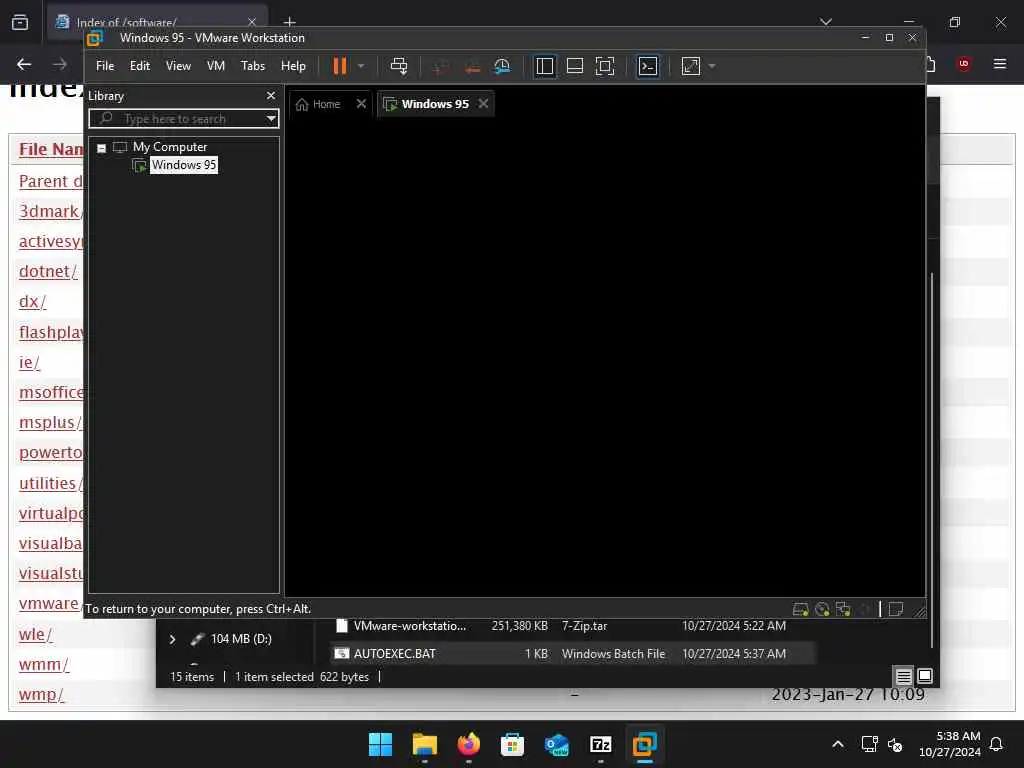Open the Edit menu in VMware
1024x768 pixels.
pos(140,66)
